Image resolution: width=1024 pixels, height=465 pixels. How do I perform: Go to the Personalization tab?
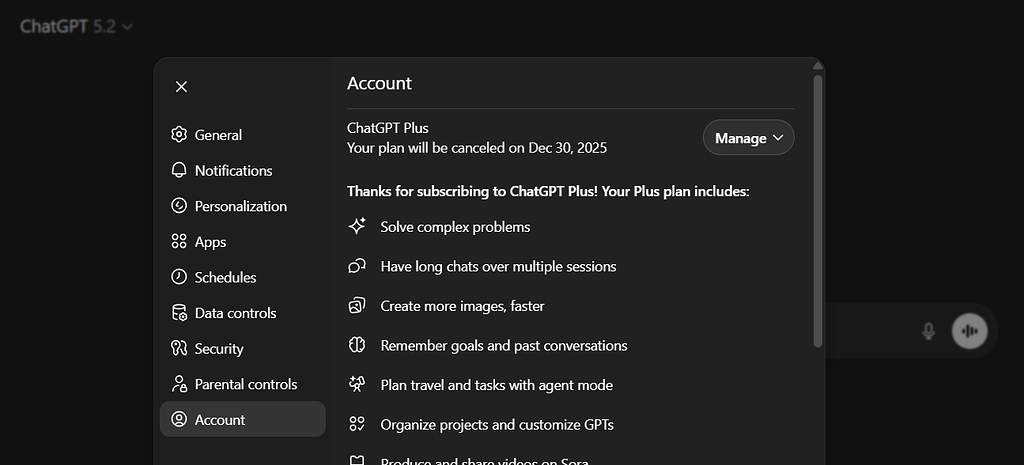pos(243,206)
